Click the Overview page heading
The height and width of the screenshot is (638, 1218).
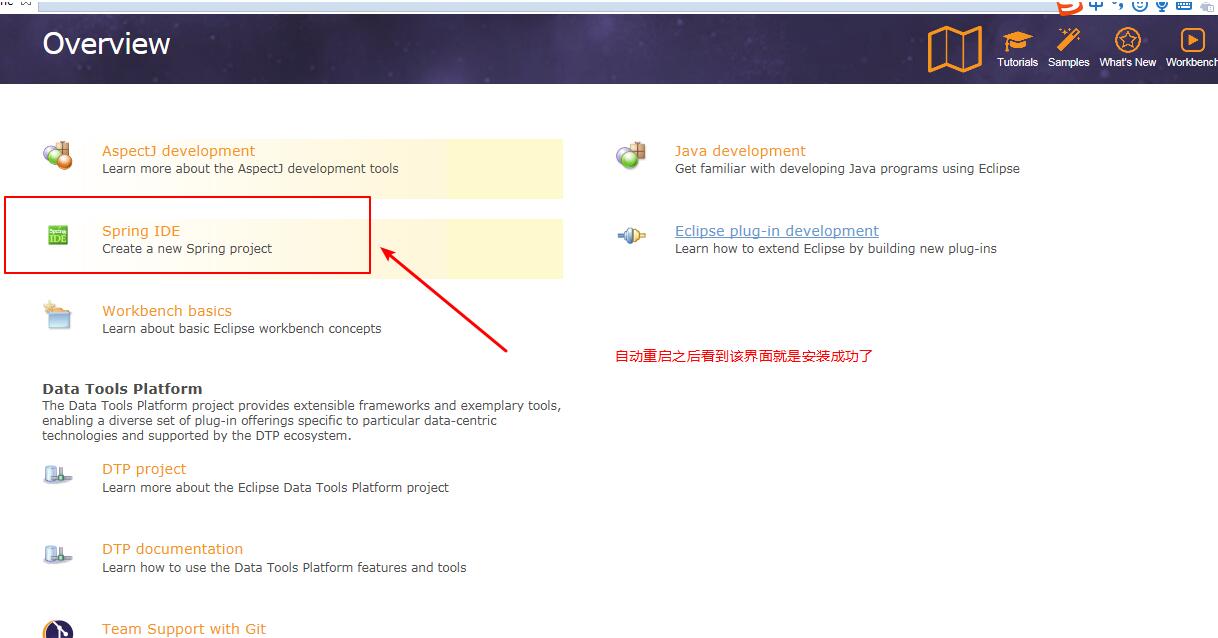pyautogui.click(x=106, y=44)
